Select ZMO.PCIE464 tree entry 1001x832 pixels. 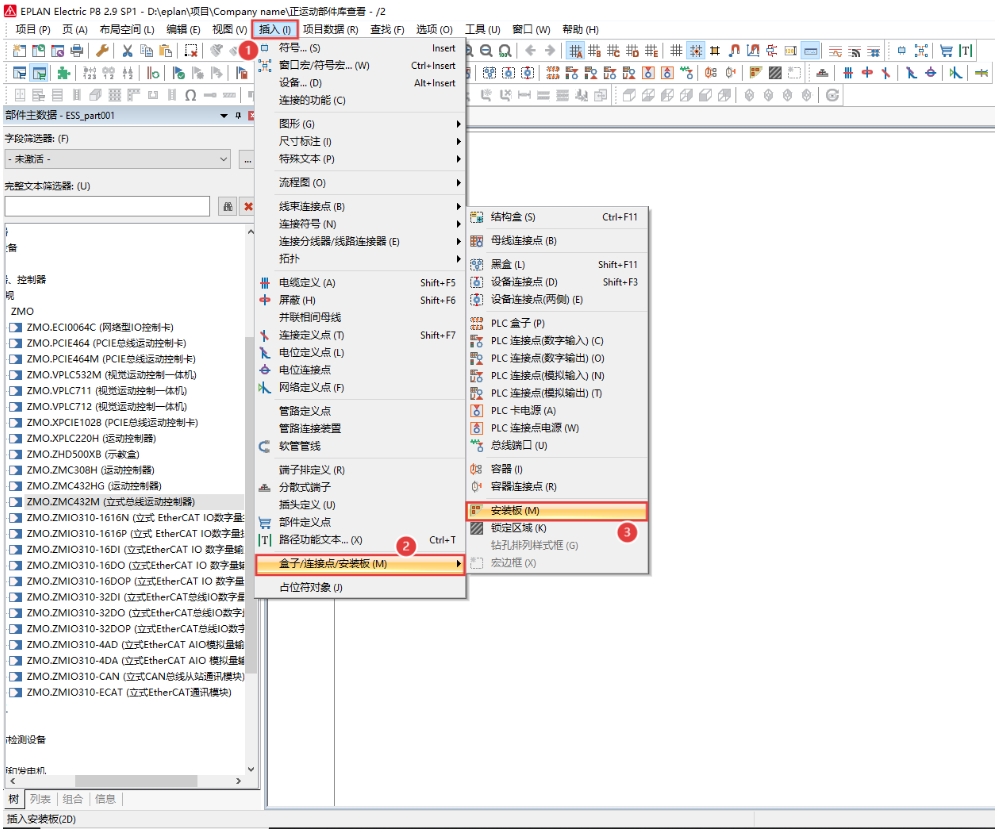pos(106,343)
